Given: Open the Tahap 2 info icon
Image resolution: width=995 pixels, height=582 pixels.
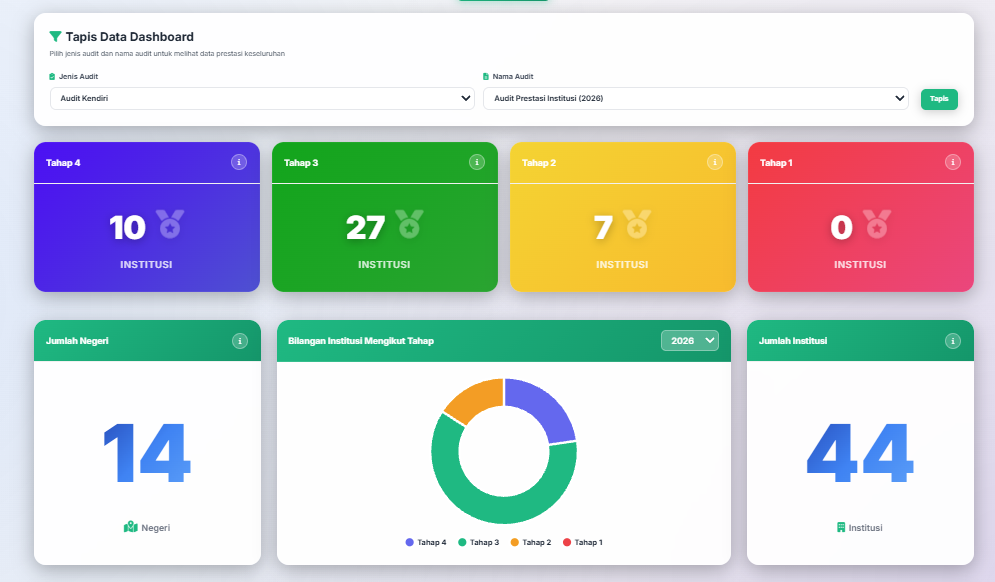Looking at the screenshot, I should coord(715,162).
